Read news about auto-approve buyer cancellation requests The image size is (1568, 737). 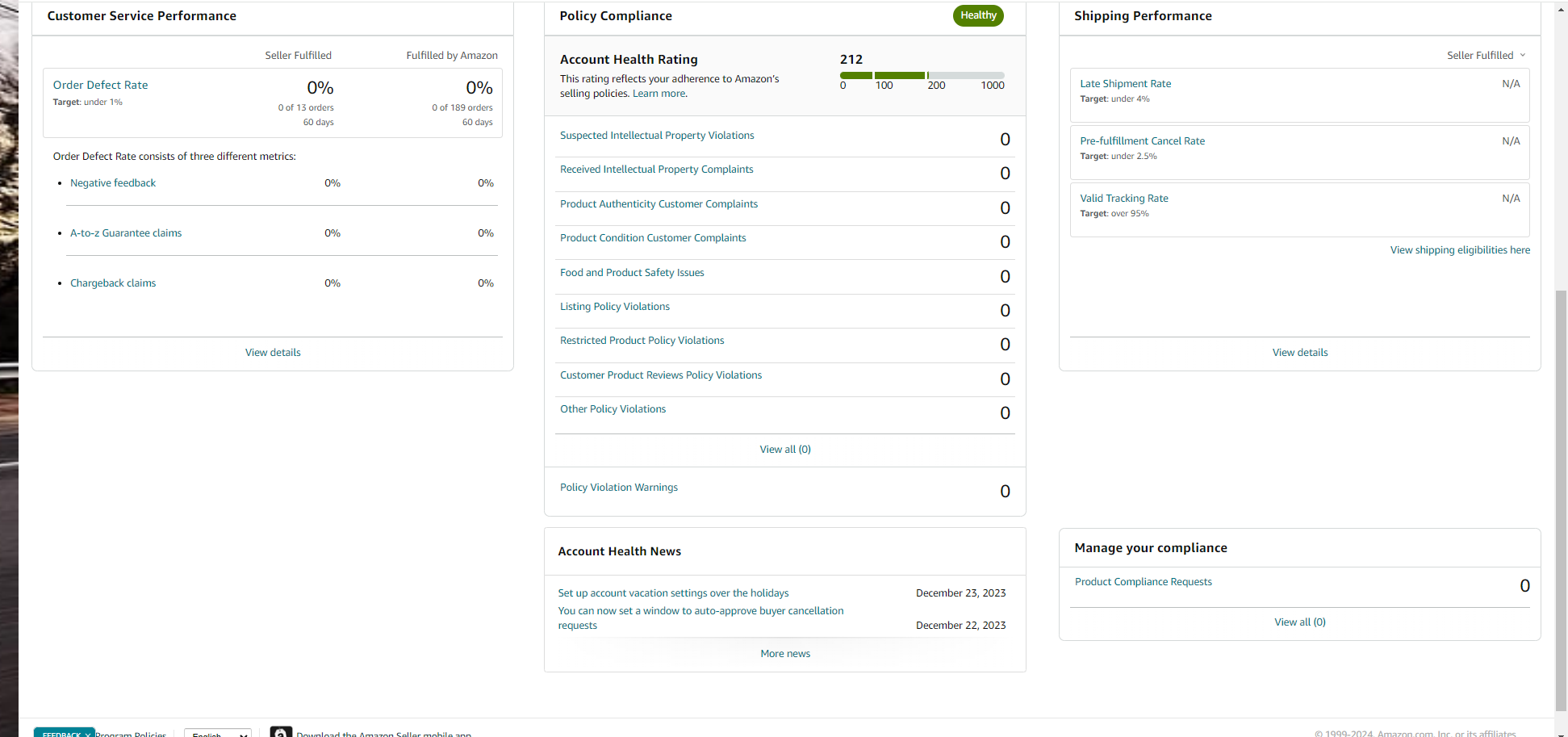click(701, 618)
